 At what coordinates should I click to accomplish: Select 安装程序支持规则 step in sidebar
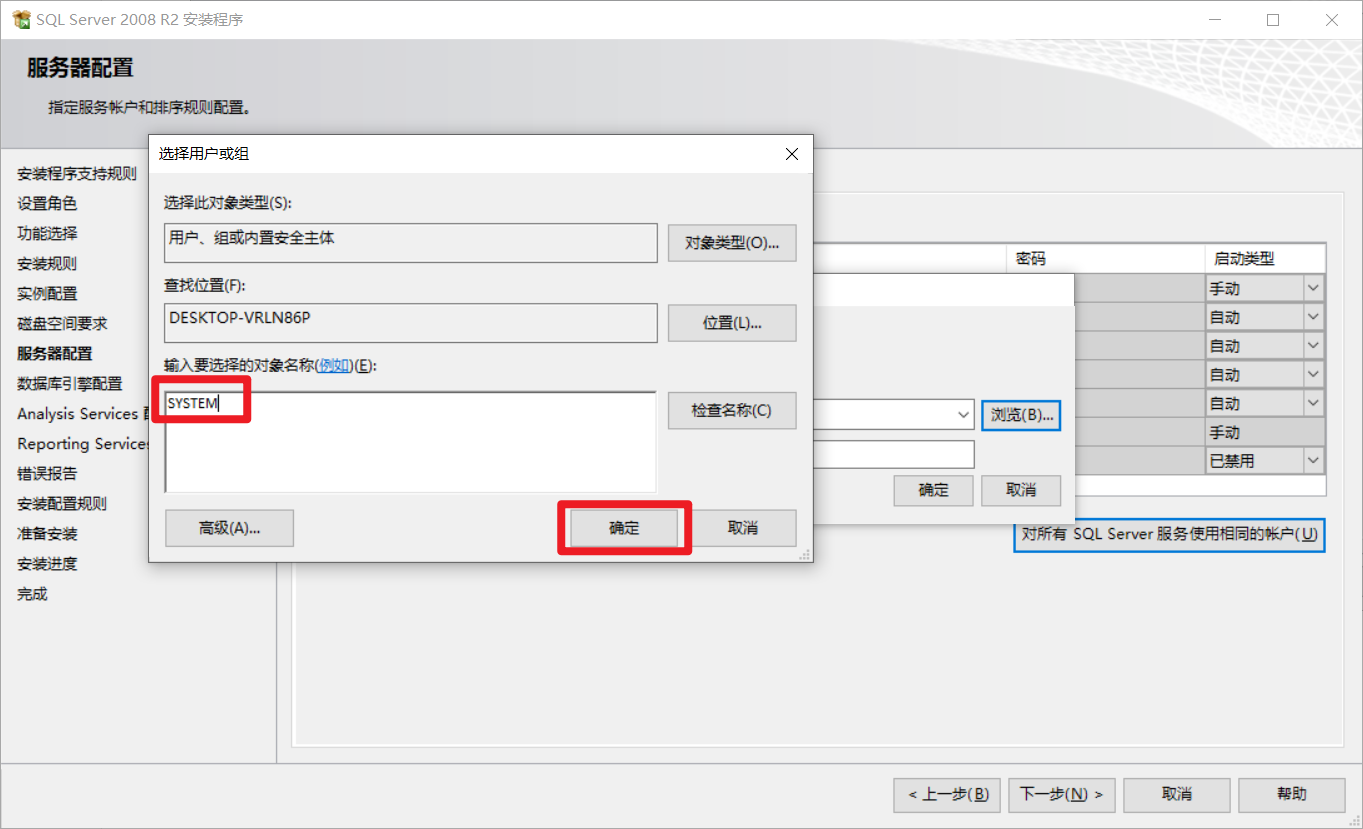point(77,173)
